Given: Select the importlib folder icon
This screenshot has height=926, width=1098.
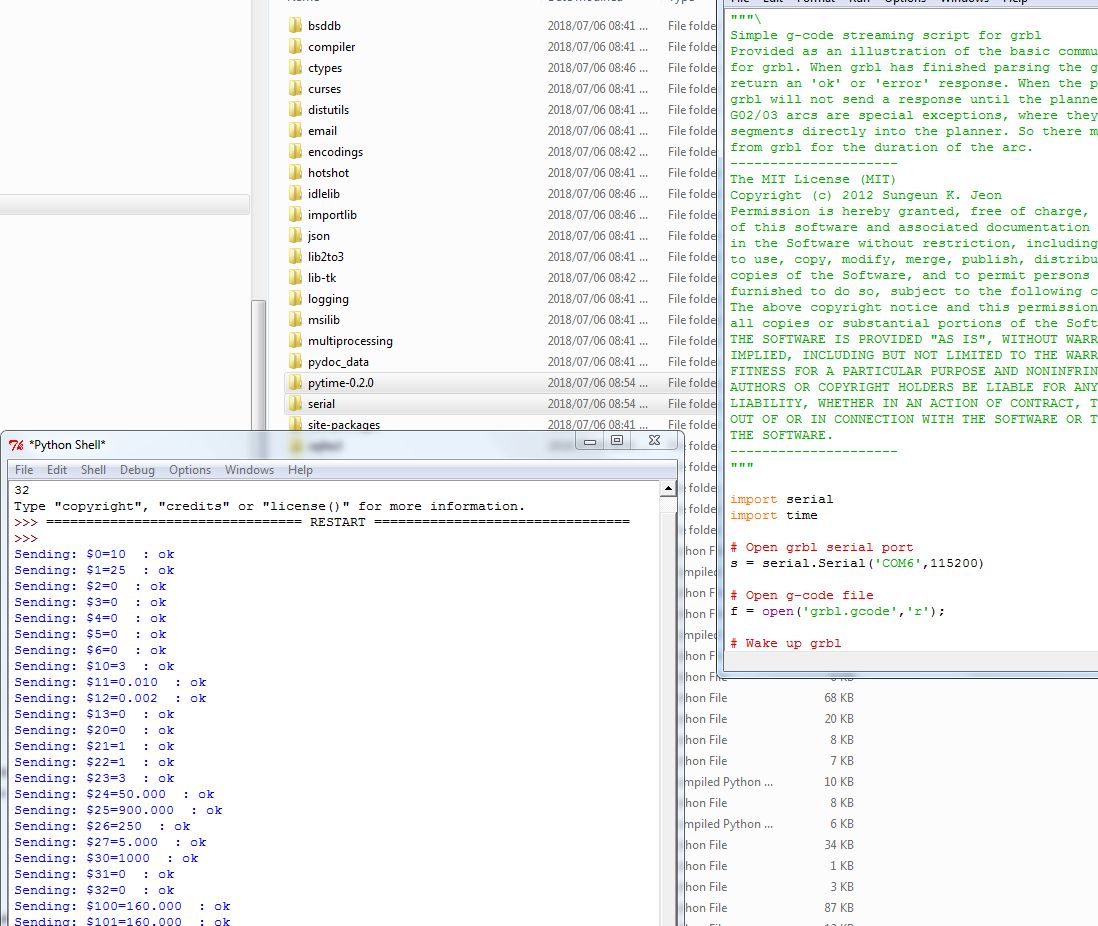Looking at the screenshot, I should (296, 215).
